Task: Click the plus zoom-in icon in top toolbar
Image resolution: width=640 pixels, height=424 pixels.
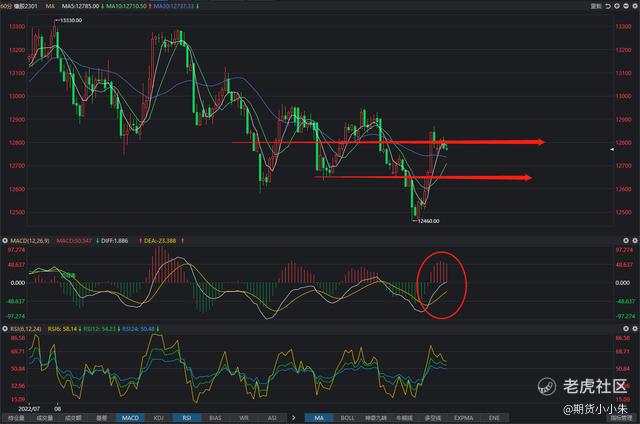Action: point(617,6)
